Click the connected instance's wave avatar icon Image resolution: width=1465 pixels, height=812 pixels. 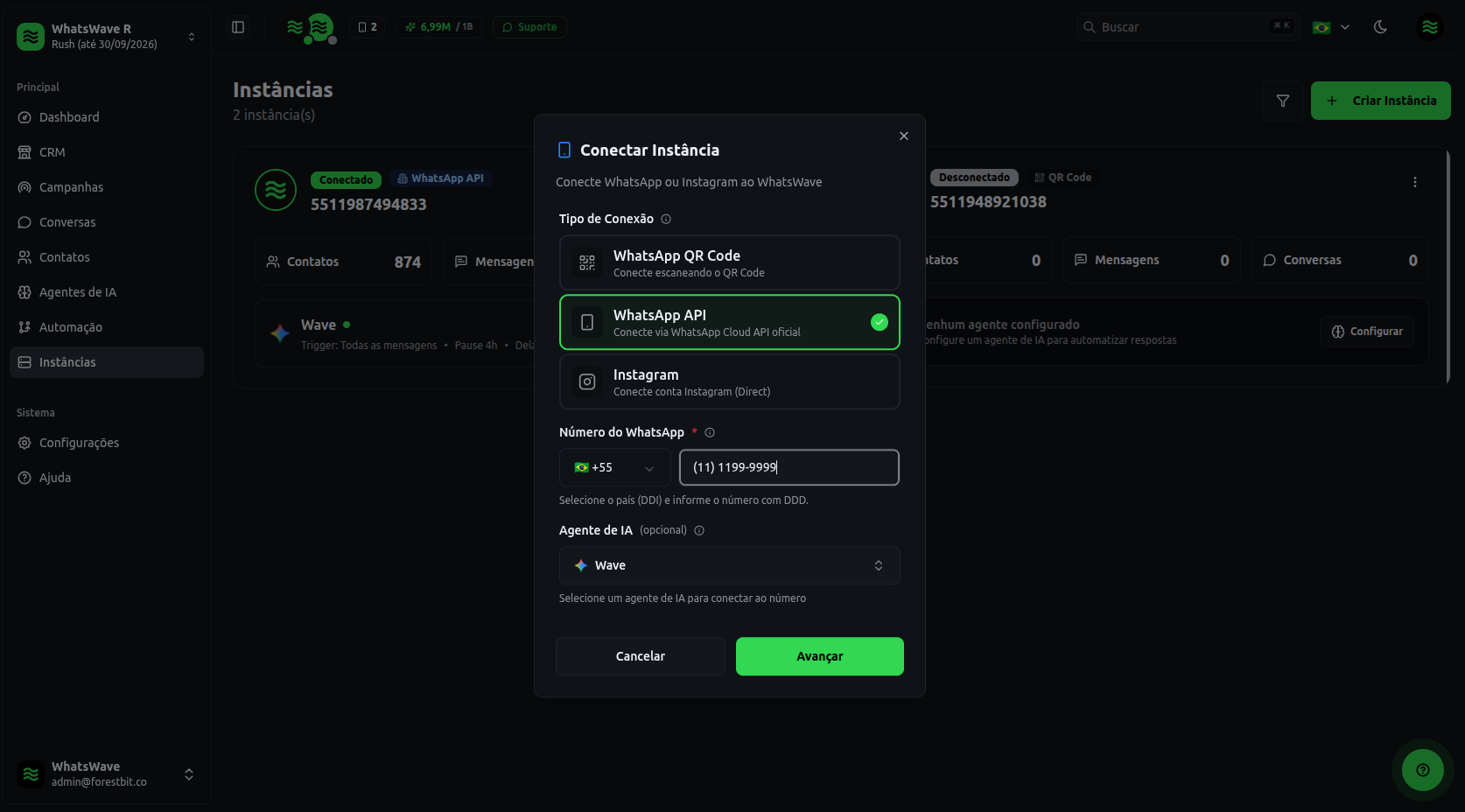click(x=276, y=190)
